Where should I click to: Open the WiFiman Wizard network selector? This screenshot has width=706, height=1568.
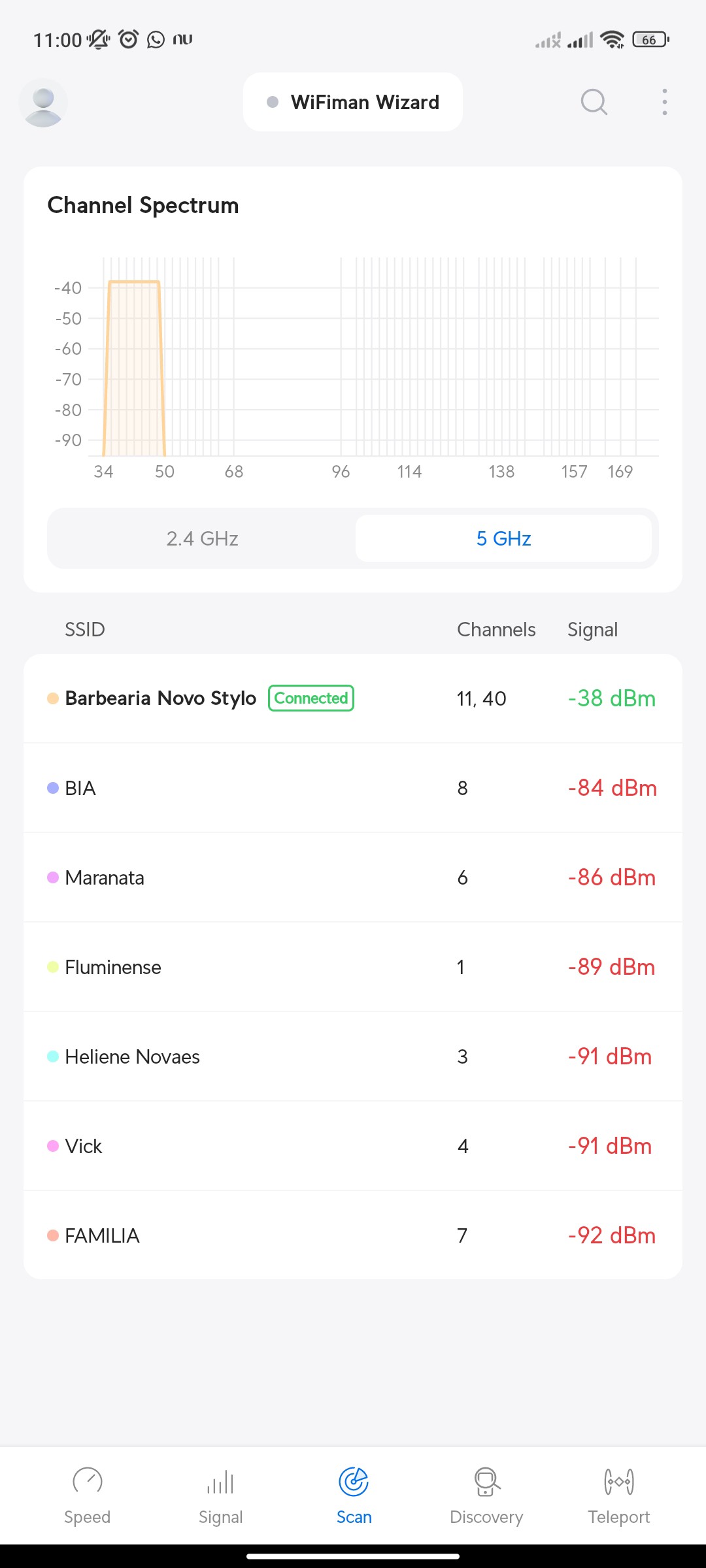(x=353, y=103)
